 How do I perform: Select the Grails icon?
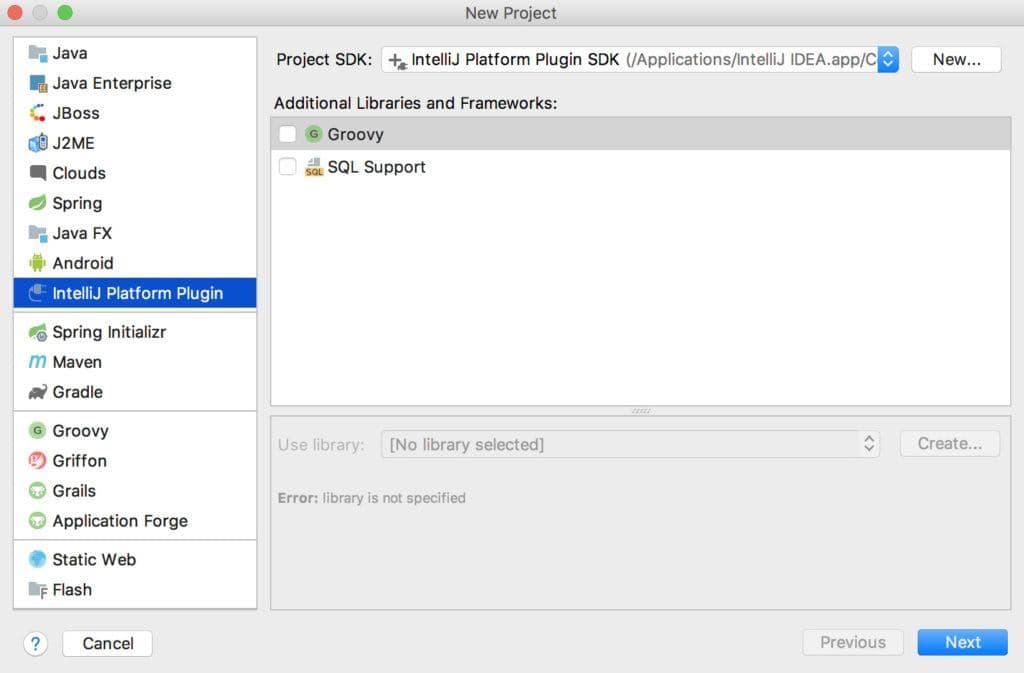[x=37, y=491]
